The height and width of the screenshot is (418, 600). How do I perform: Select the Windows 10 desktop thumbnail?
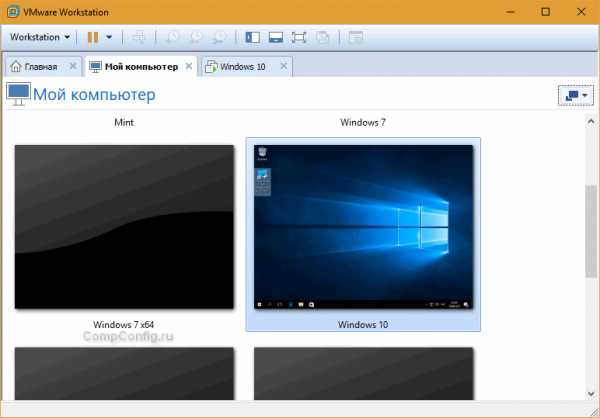(363, 227)
